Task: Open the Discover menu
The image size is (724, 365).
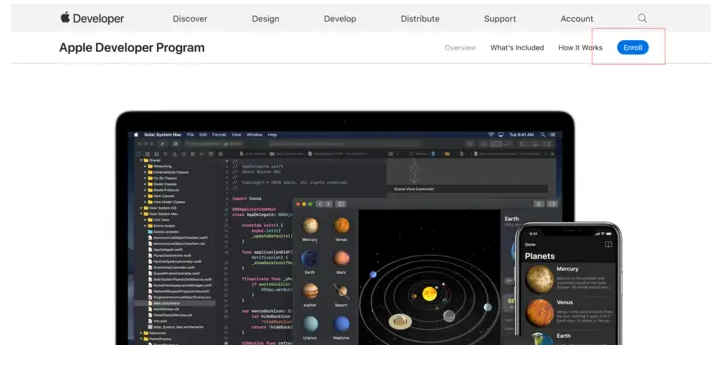Action: [x=190, y=19]
